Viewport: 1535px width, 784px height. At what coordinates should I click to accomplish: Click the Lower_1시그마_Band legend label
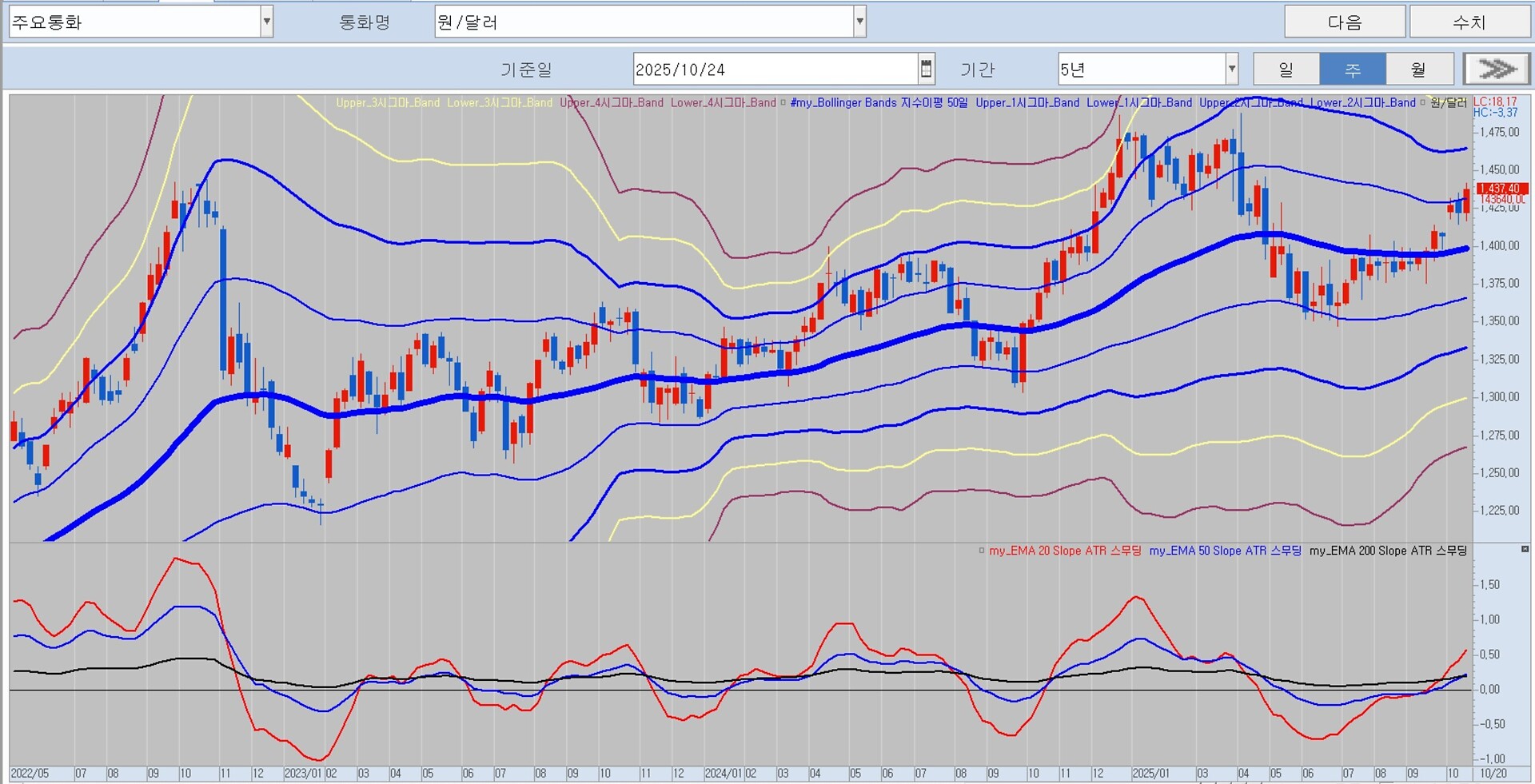coord(1139,102)
